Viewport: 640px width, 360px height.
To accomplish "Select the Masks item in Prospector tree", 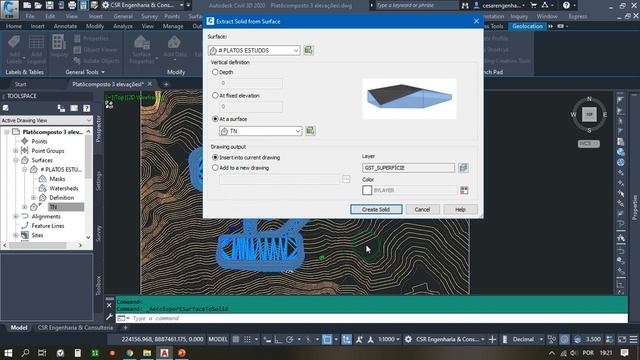I will (x=57, y=179).
